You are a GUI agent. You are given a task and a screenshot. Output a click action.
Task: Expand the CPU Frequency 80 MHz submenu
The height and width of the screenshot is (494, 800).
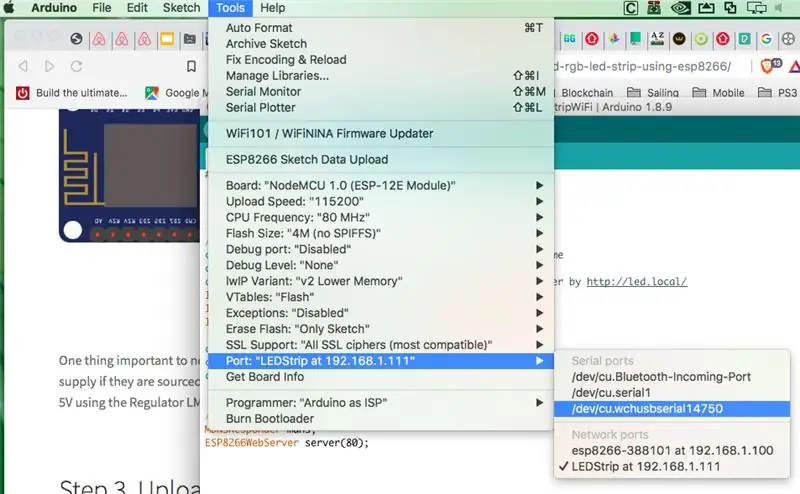381,217
